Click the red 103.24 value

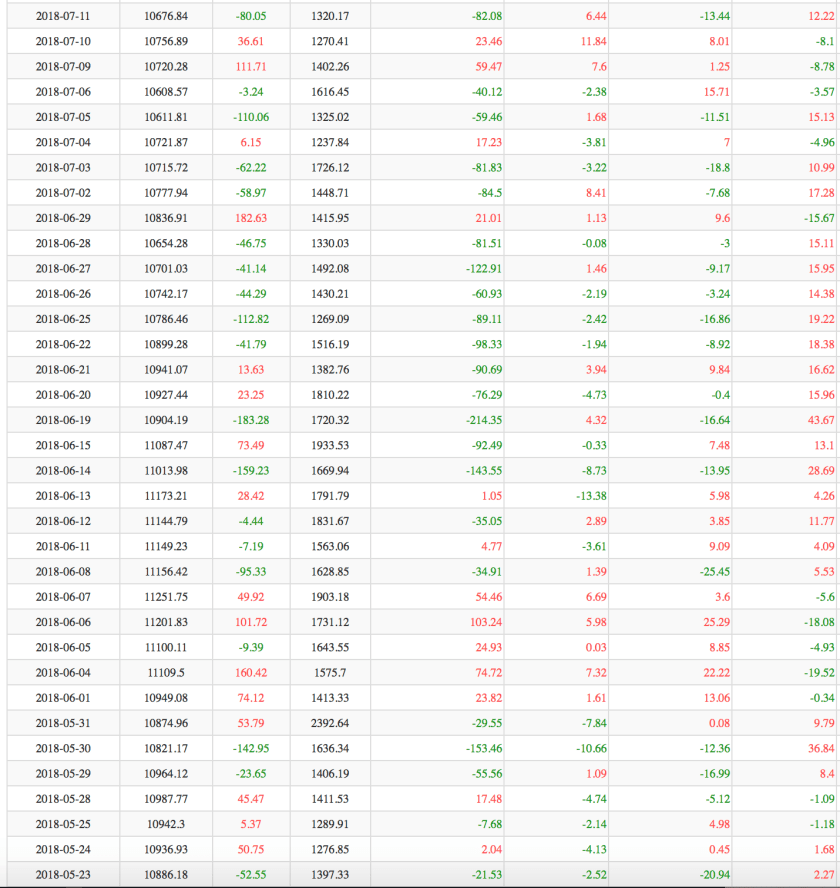pos(484,622)
